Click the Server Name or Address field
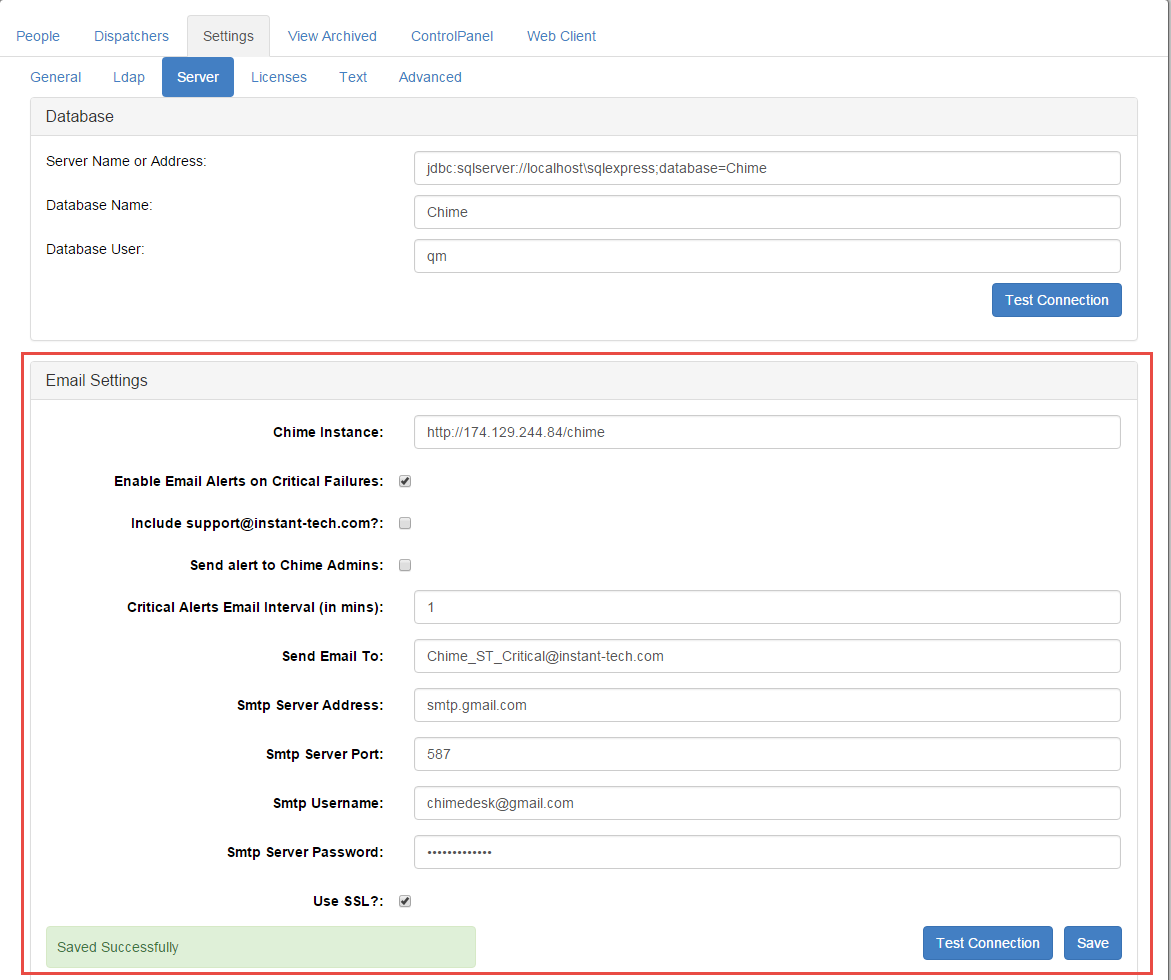The height and width of the screenshot is (980, 1171). point(767,168)
